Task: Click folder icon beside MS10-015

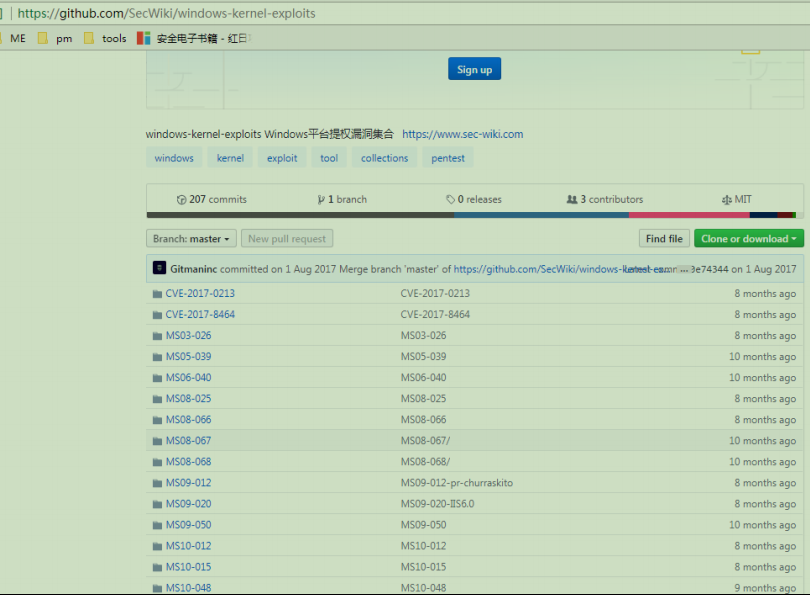Action: coord(158,568)
